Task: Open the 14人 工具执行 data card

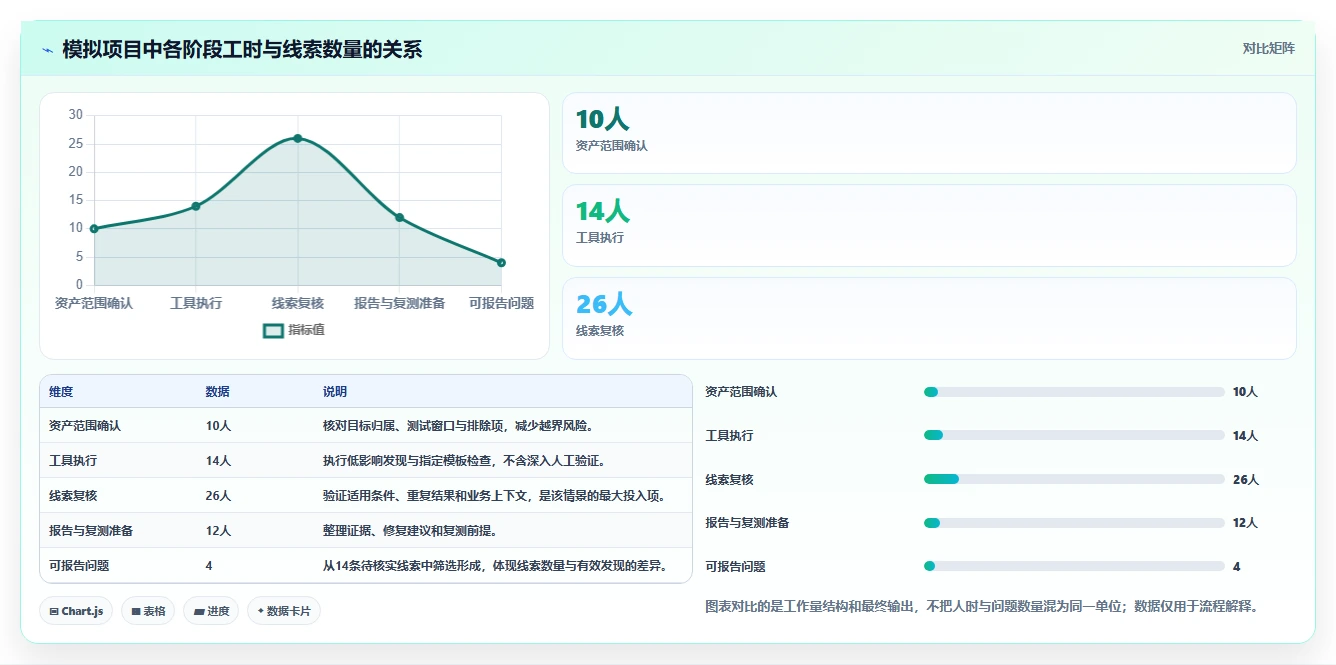Action: (x=929, y=225)
